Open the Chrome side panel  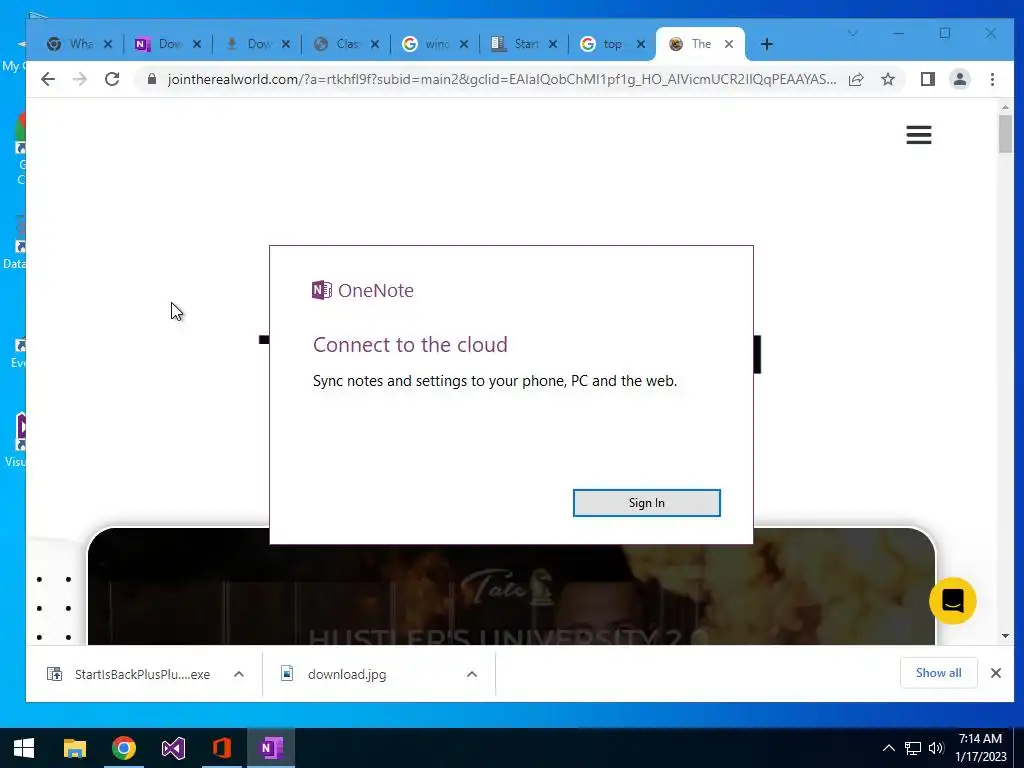(927, 79)
